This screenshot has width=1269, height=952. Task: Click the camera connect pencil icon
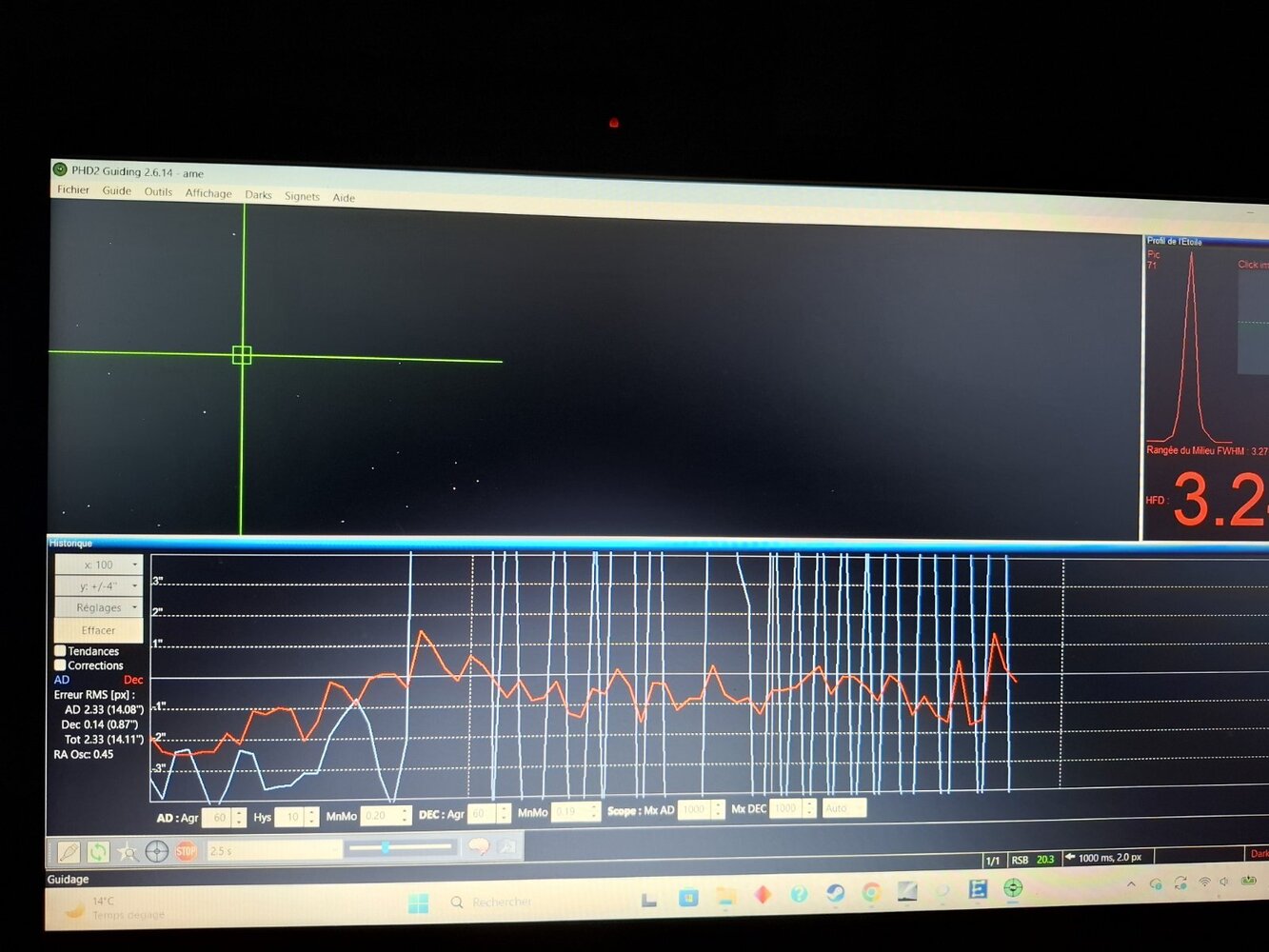click(69, 850)
